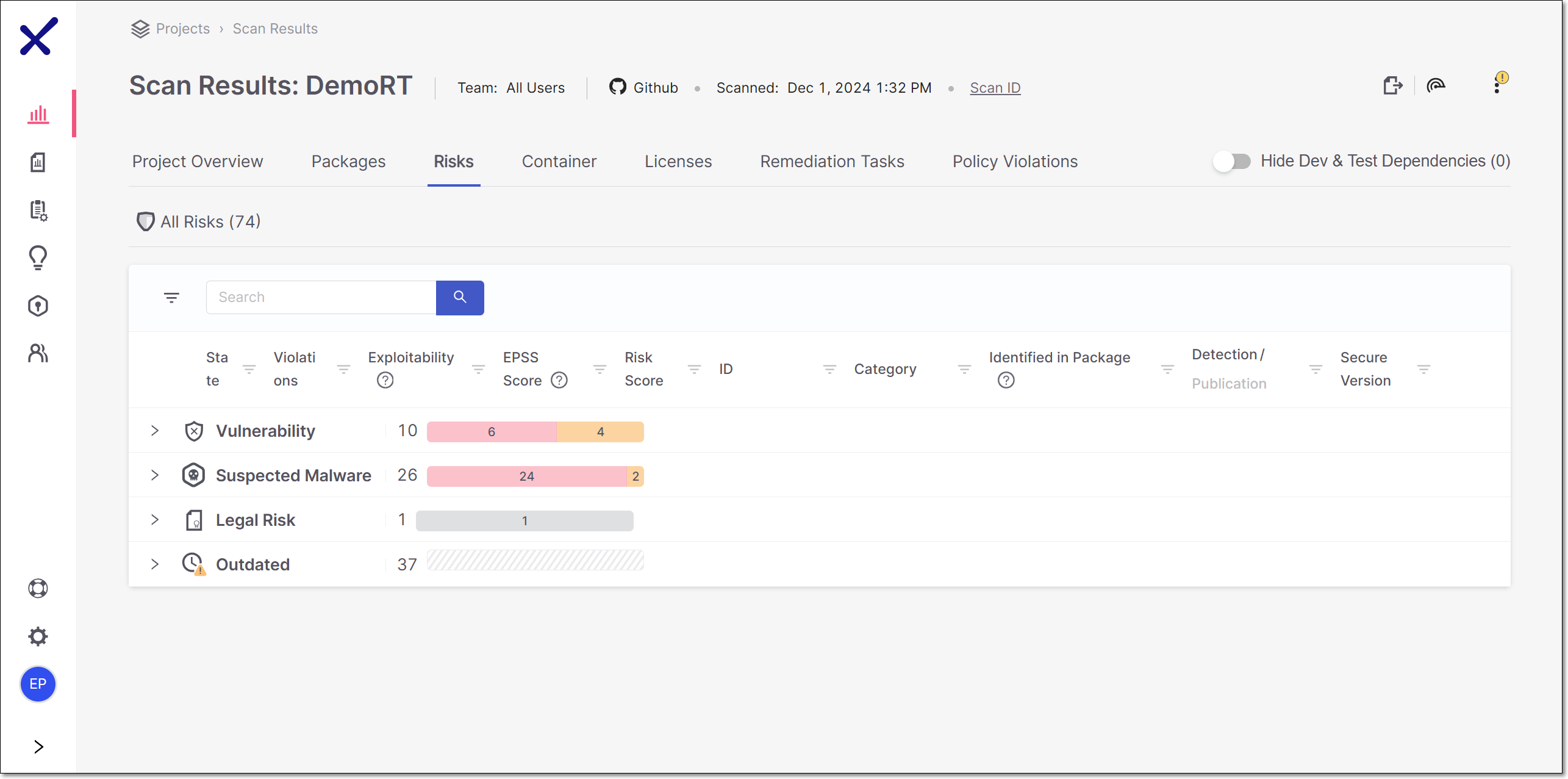
Task: Open the Scan ID link
Action: point(995,88)
